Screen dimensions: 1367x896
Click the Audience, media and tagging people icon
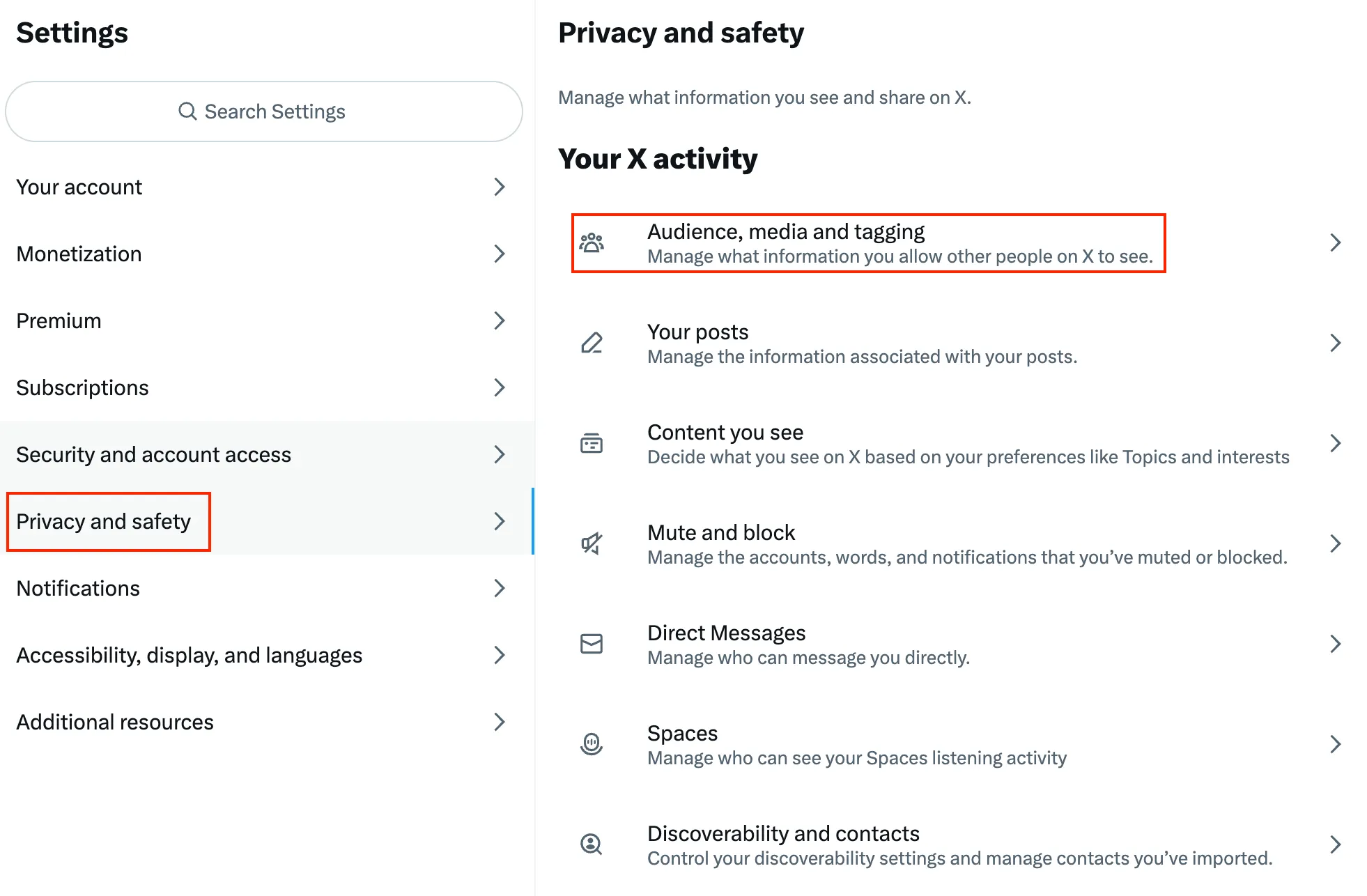click(x=592, y=242)
